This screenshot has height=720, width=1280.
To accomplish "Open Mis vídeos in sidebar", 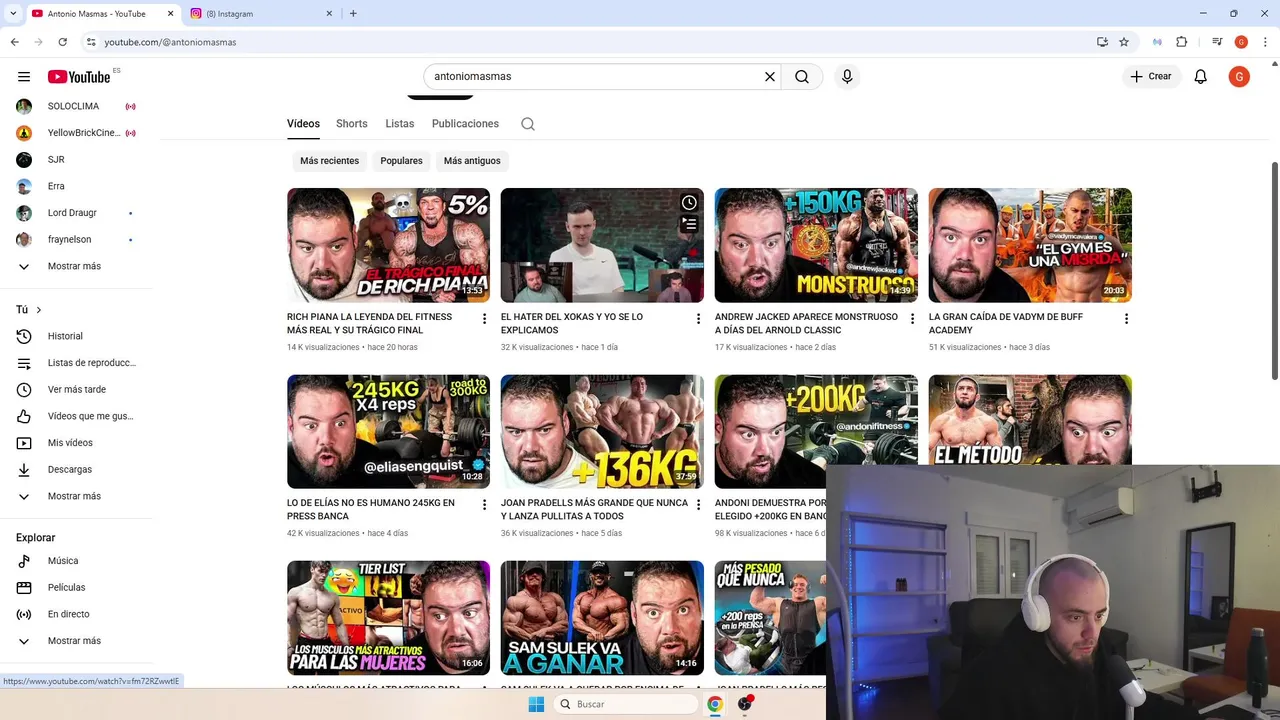I will (76, 443).
